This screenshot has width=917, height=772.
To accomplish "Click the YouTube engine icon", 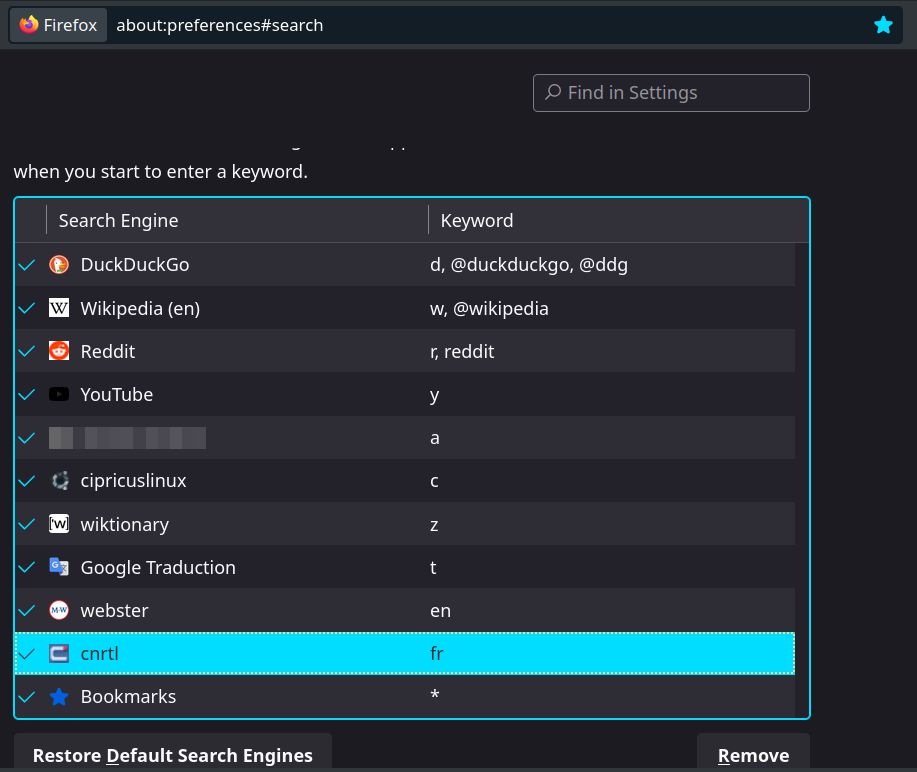I will point(58,395).
